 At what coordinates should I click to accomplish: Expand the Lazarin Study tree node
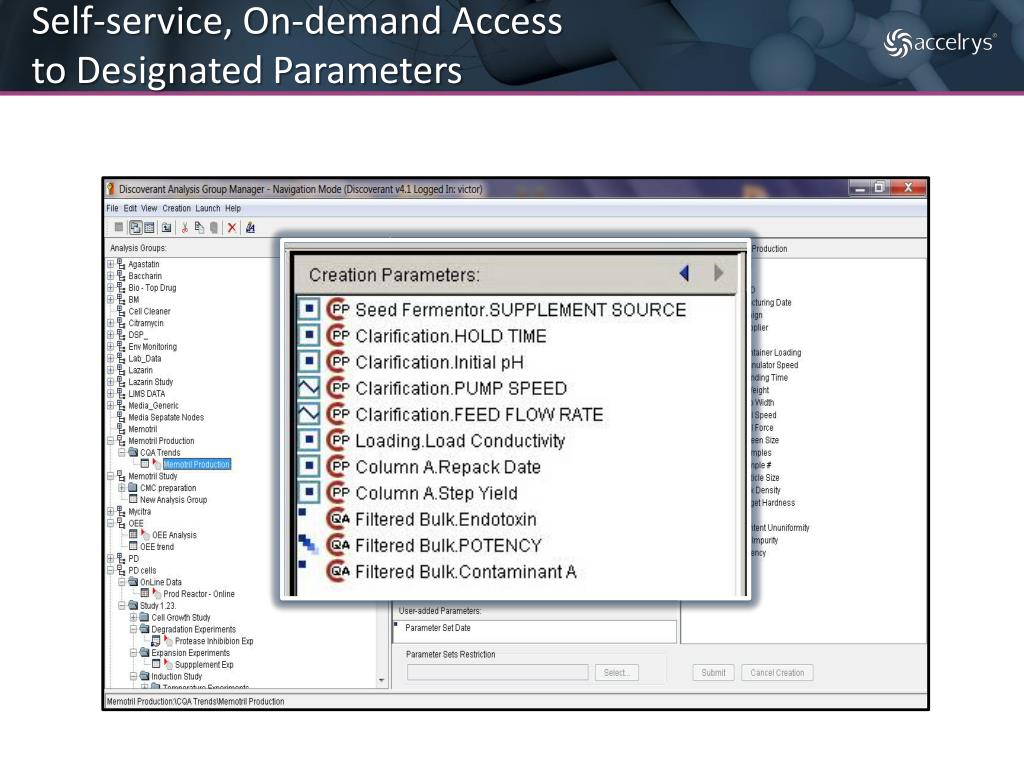coord(111,382)
